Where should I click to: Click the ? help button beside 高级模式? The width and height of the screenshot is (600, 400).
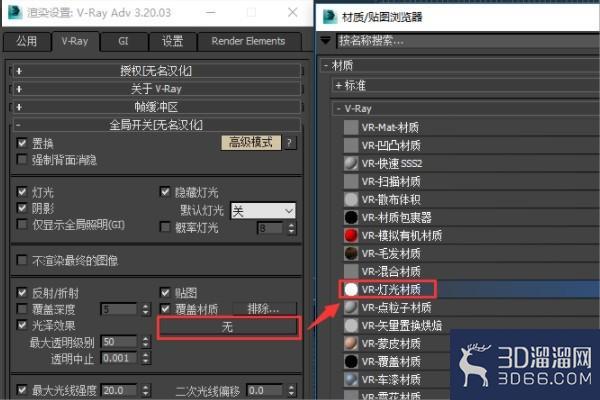290,143
